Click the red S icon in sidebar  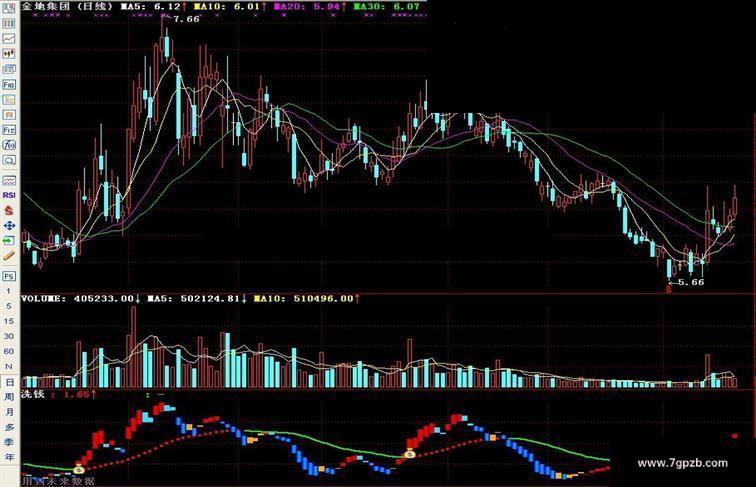pos(9,210)
